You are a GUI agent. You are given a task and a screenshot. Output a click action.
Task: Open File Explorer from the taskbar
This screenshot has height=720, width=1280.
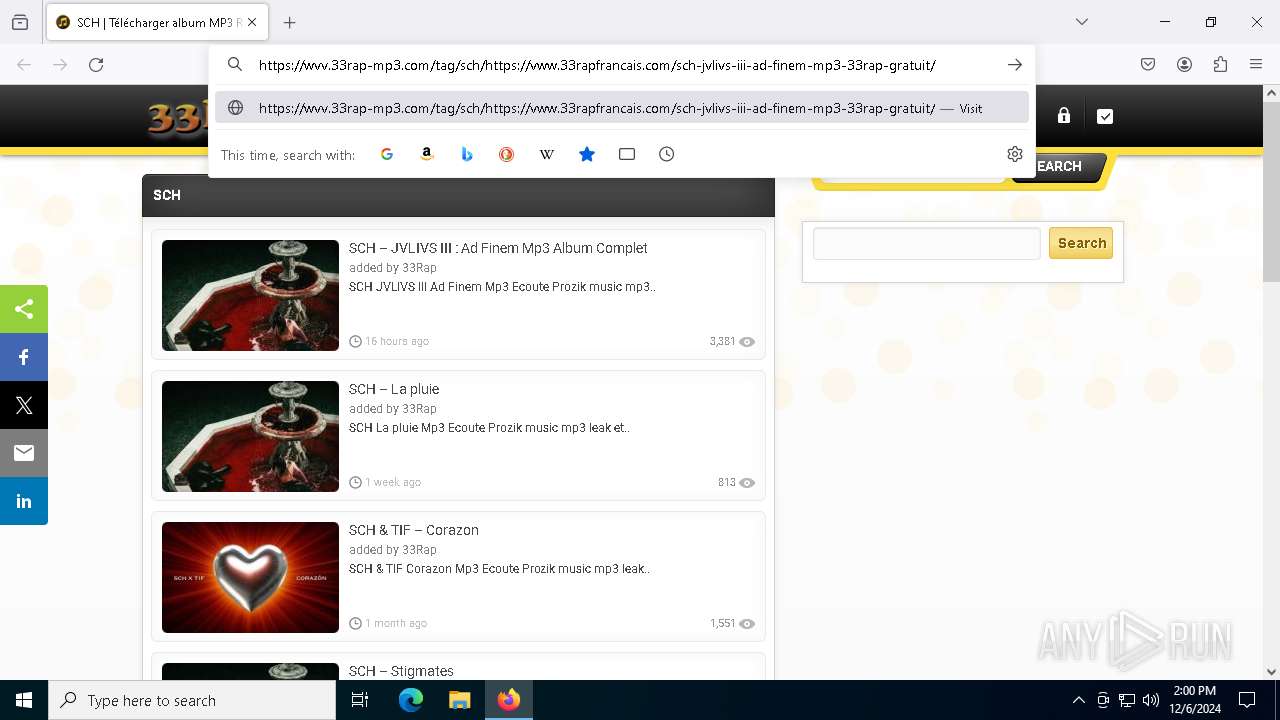[459, 700]
